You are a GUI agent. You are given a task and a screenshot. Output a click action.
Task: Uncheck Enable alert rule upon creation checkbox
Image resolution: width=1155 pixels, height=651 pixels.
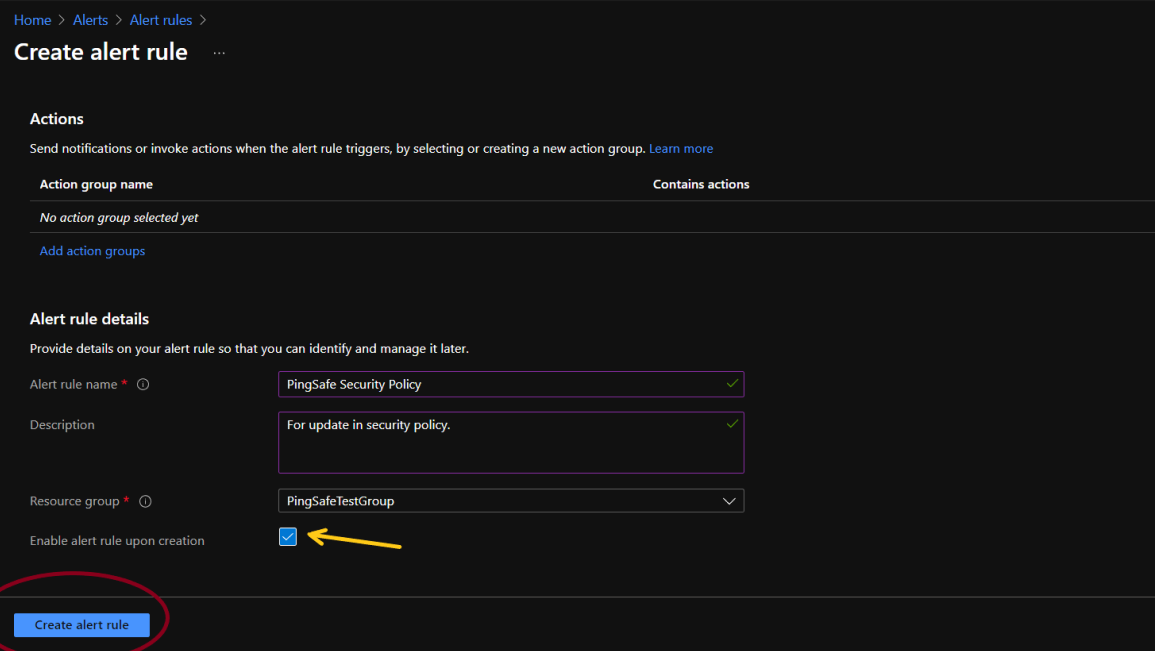tap(288, 537)
